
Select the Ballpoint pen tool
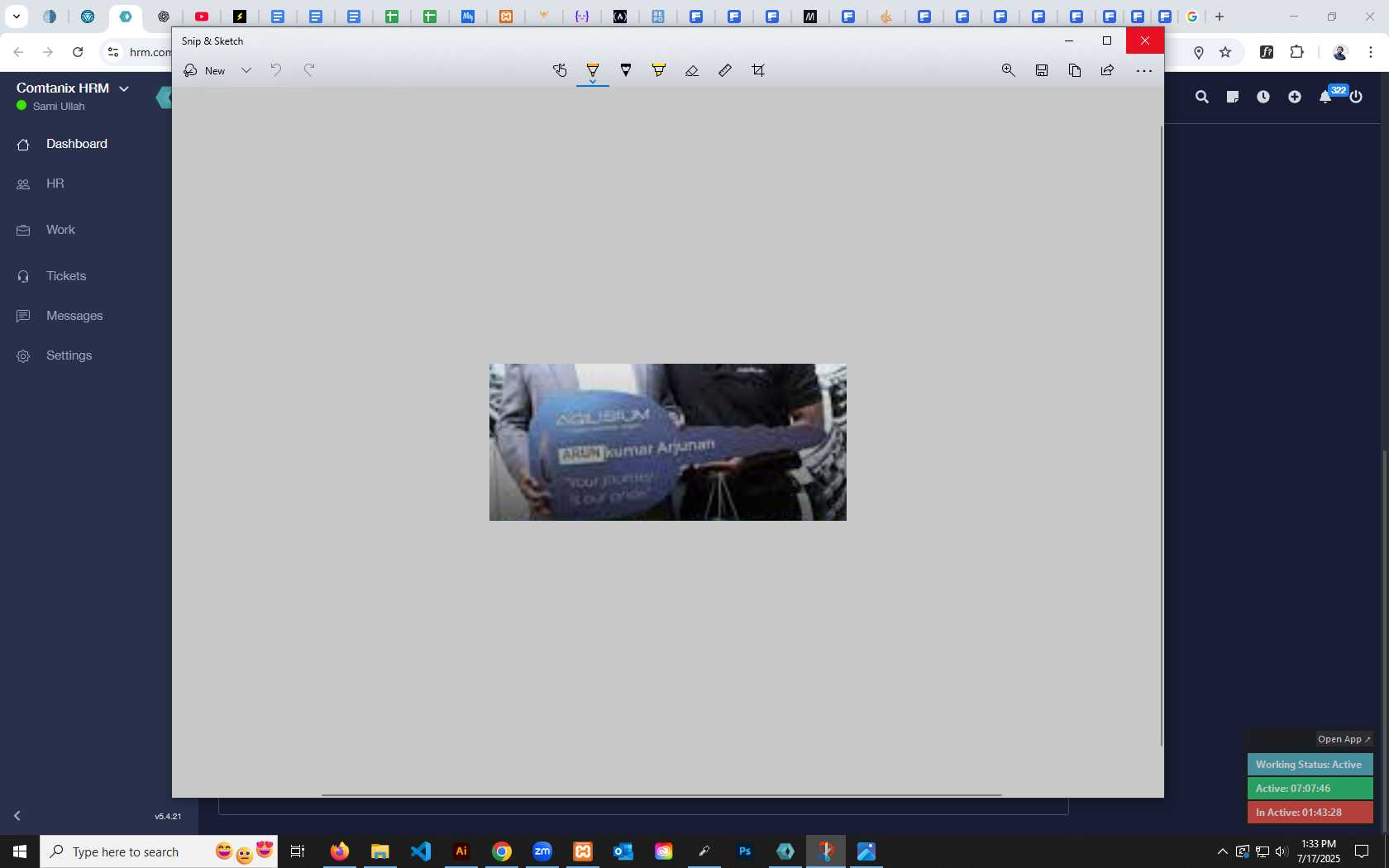coord(593,70)
